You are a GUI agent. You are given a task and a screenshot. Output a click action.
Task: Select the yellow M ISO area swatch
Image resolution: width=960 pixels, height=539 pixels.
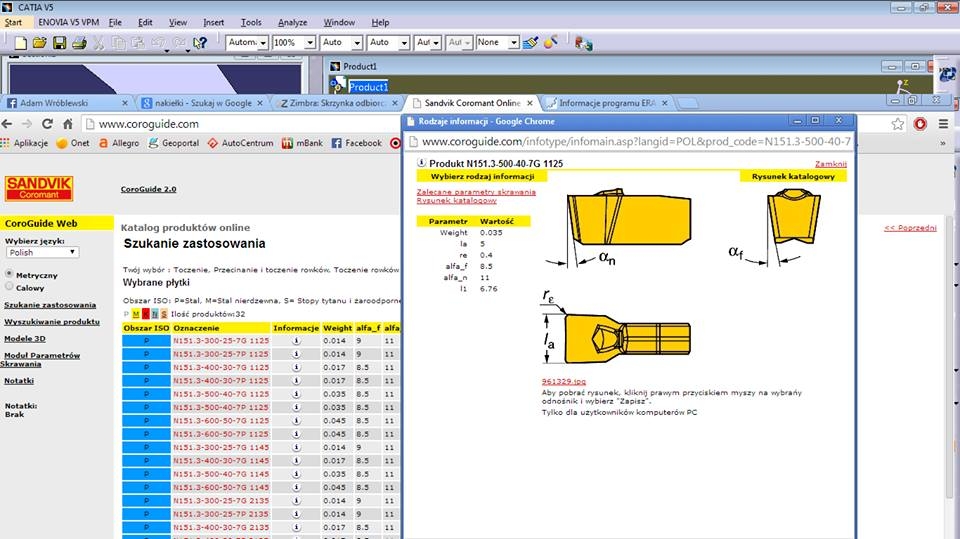click(136, 314)
